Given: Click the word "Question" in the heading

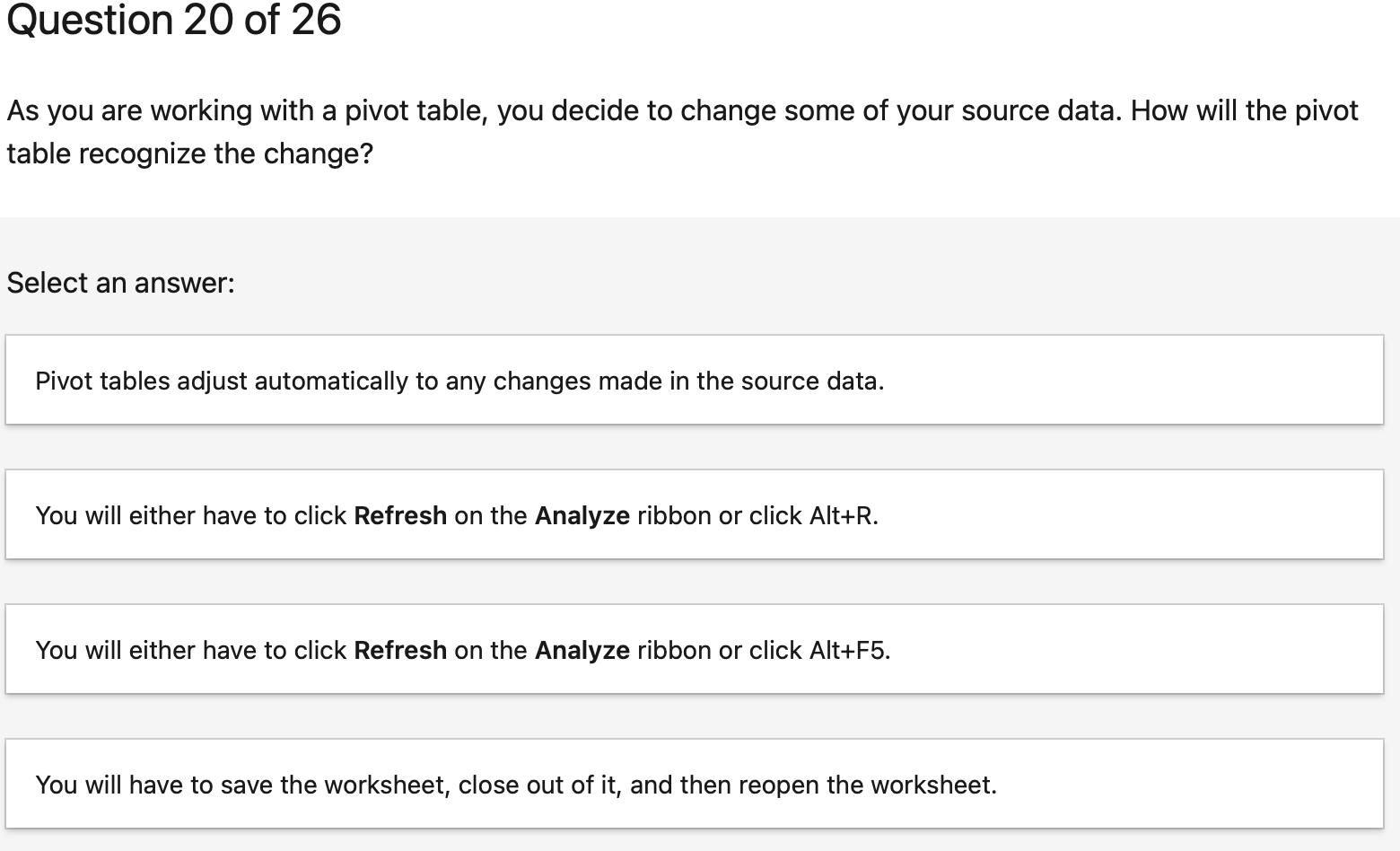Looking at the screenshot, I should 90,20.
